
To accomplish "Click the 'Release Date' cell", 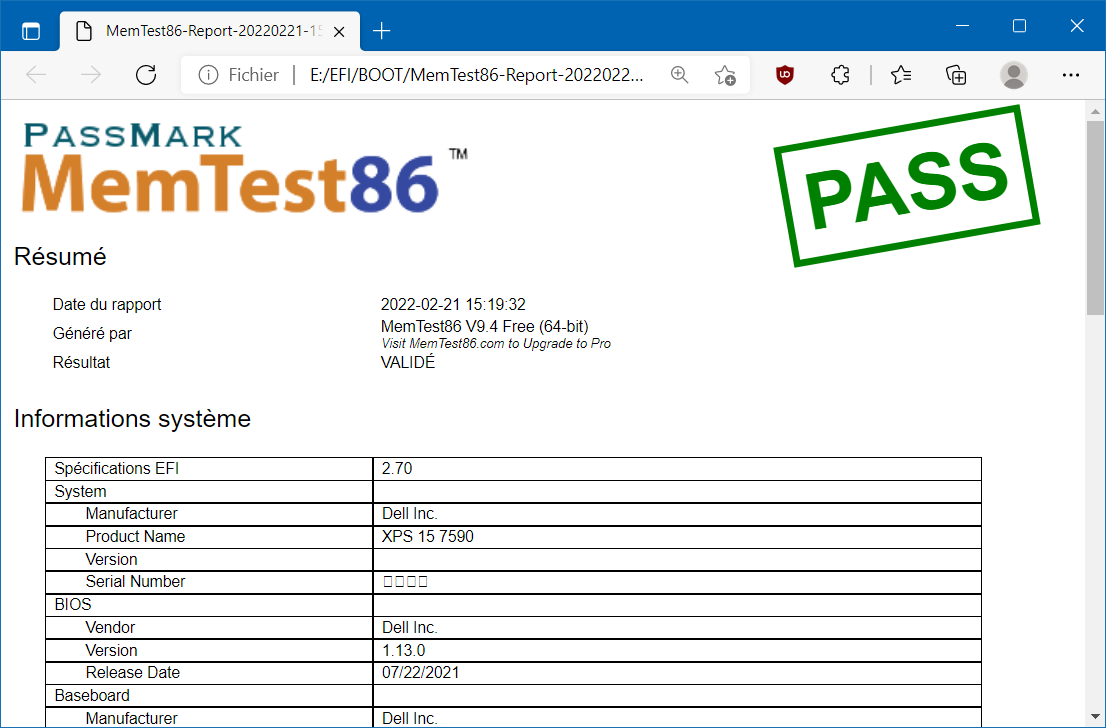I will [209, 672].
